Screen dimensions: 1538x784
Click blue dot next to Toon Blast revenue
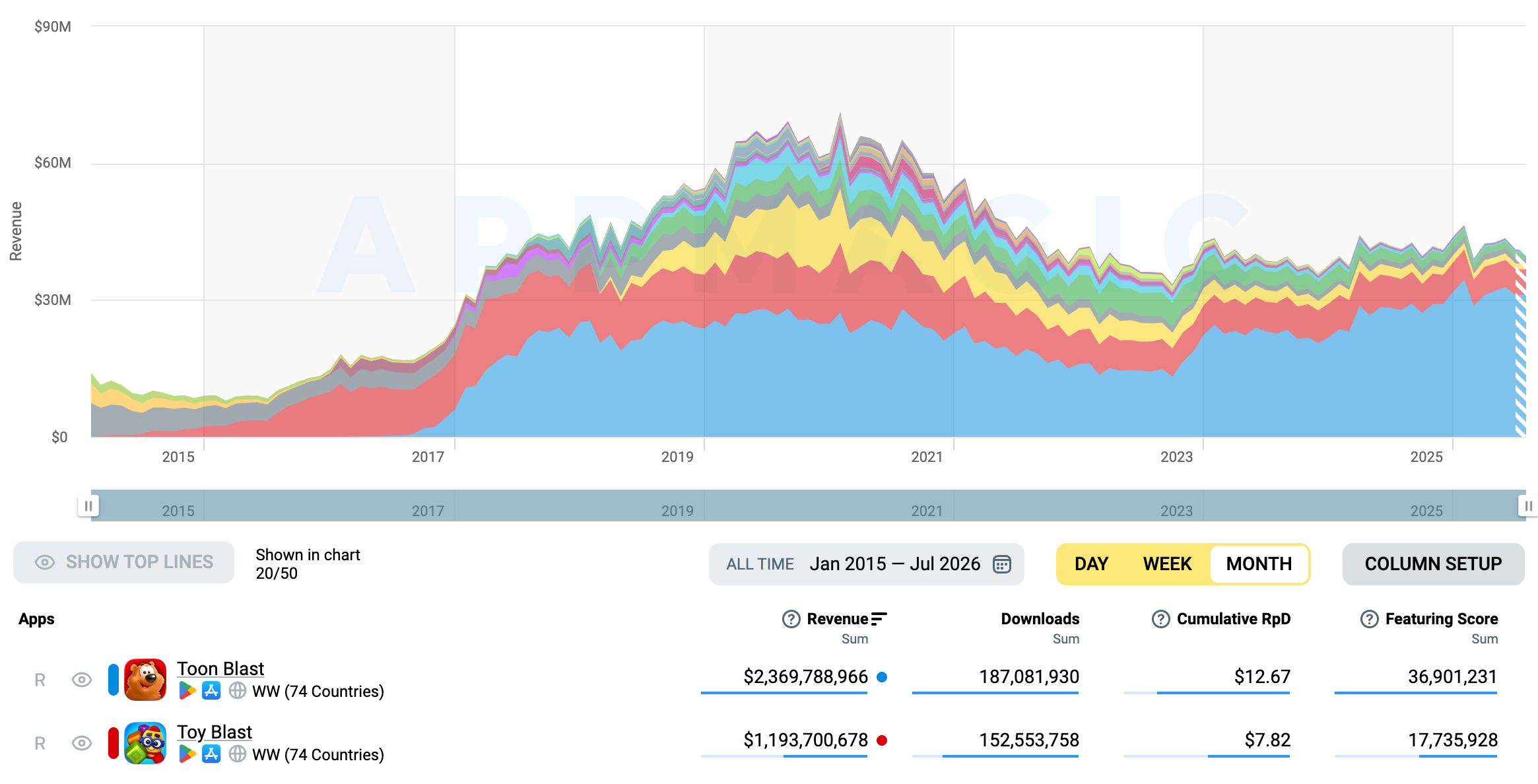[881, 677]
